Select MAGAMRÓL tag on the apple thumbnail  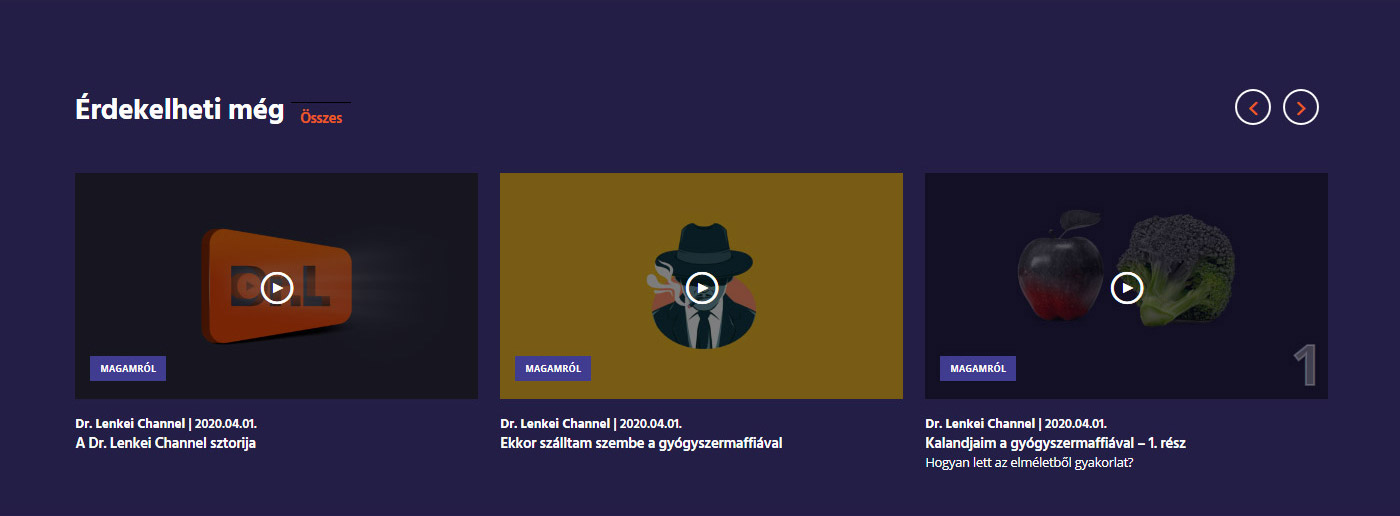click(x=978, y=368)
